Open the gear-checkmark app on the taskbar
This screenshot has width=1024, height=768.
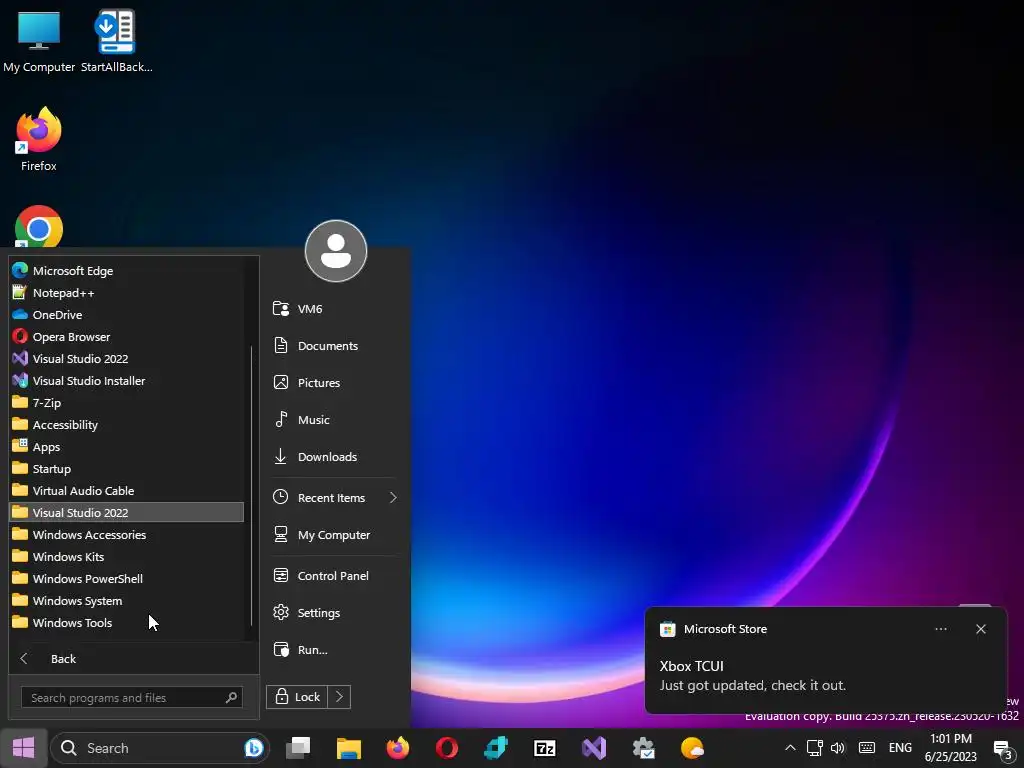[643, 748]
